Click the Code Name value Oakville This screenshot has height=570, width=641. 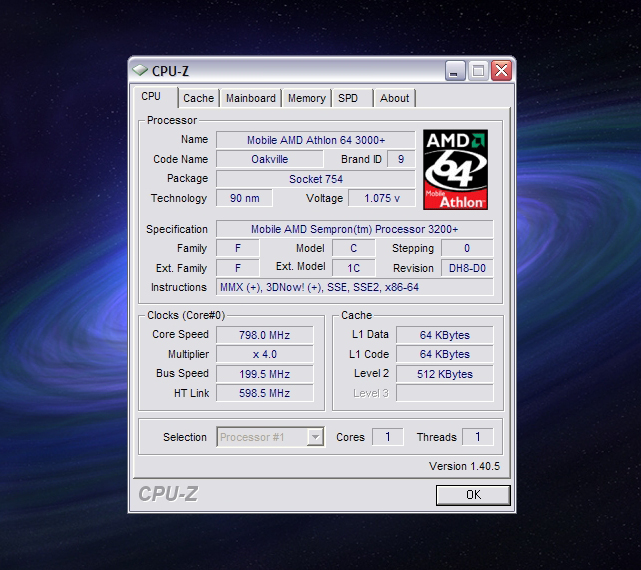click(269, 159)
